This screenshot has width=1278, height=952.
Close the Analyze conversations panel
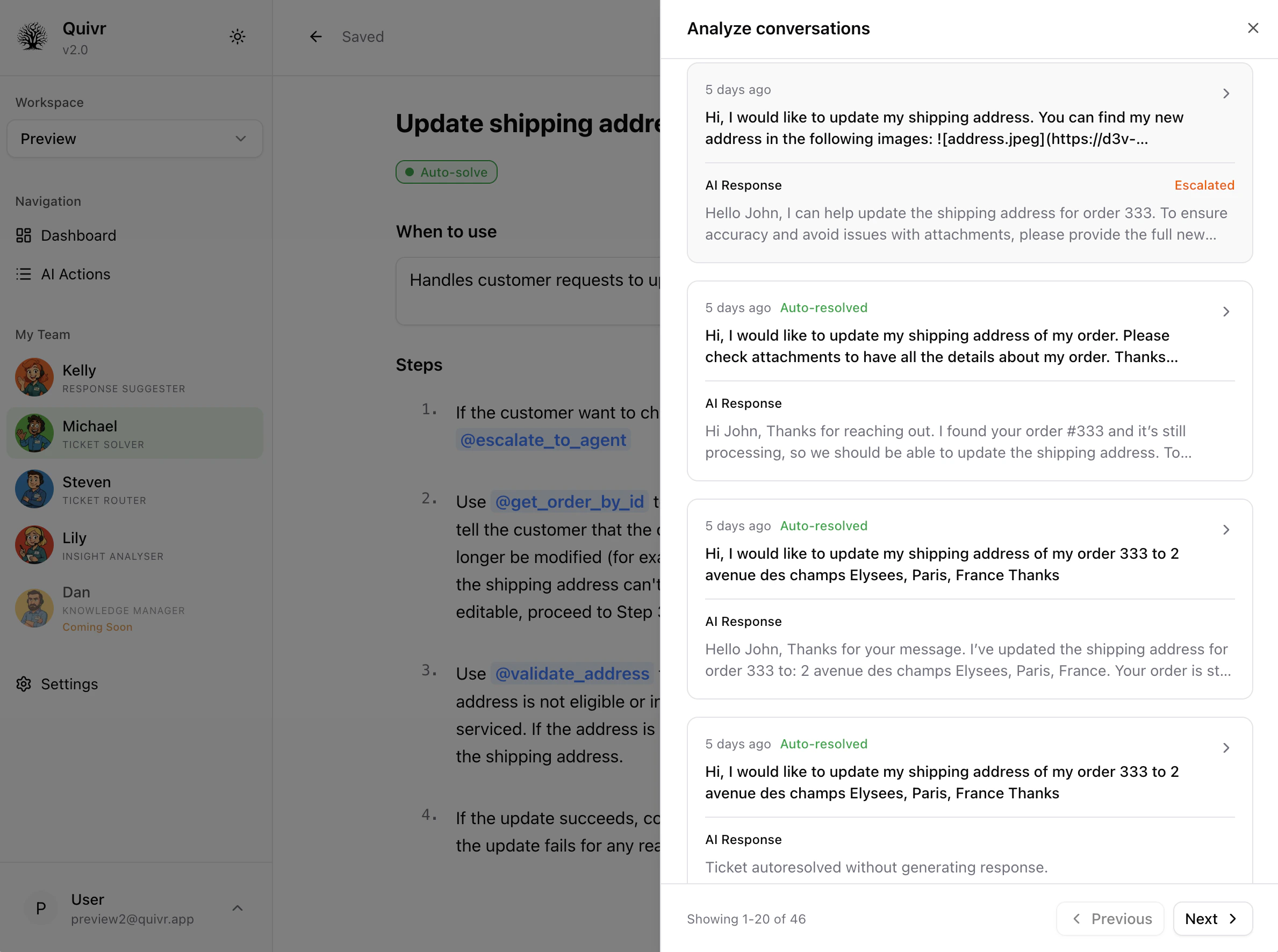1253,28
